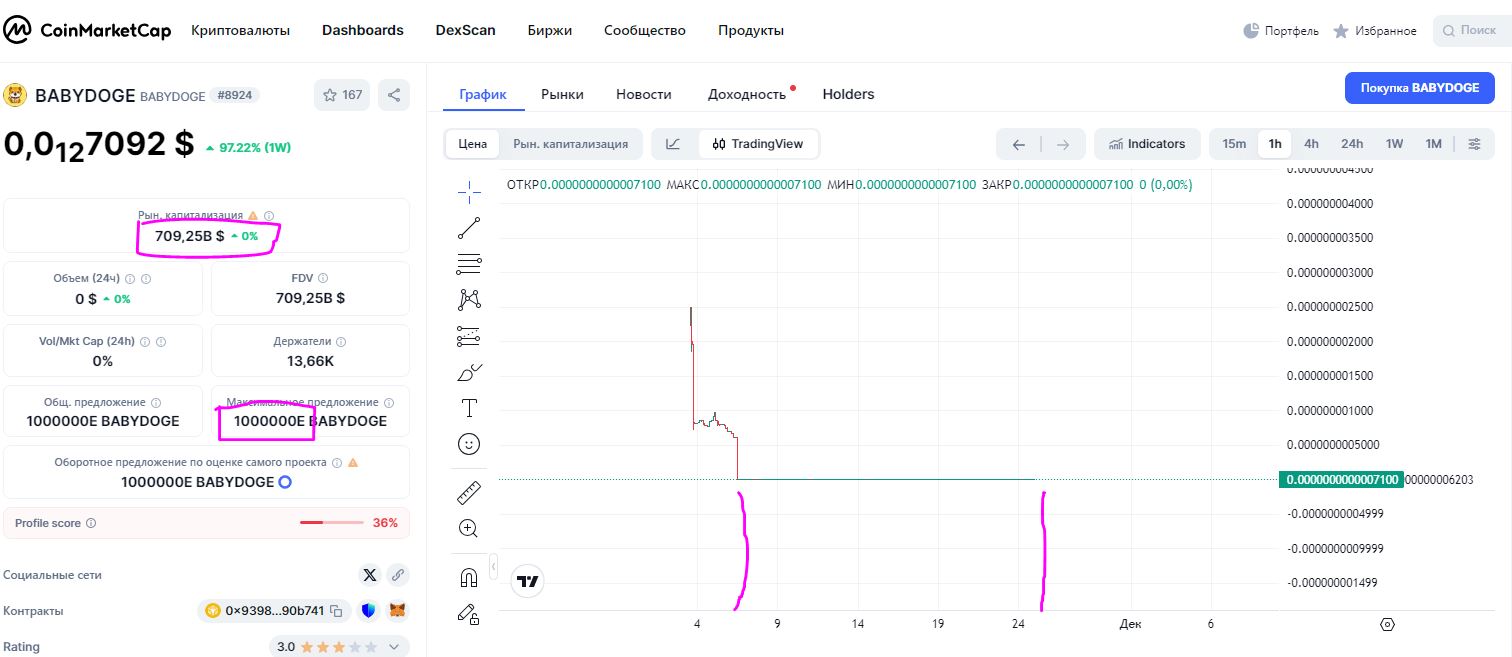The image size is (1512, 657).
Task: Show price chart with Цена toggle
Action: [473, 144]
